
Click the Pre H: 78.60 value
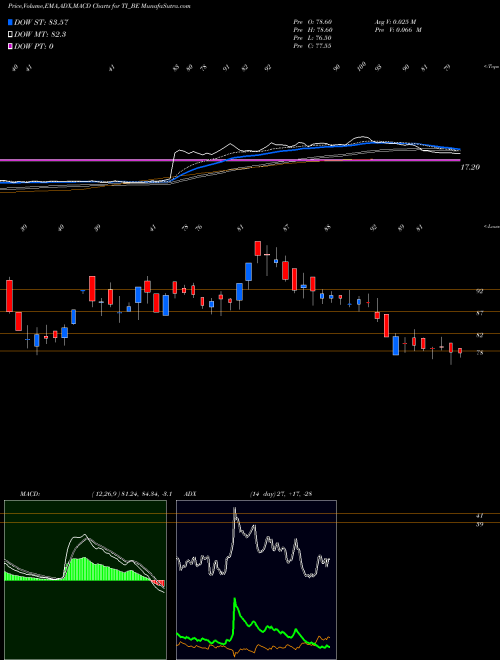(x=312, y=30)
